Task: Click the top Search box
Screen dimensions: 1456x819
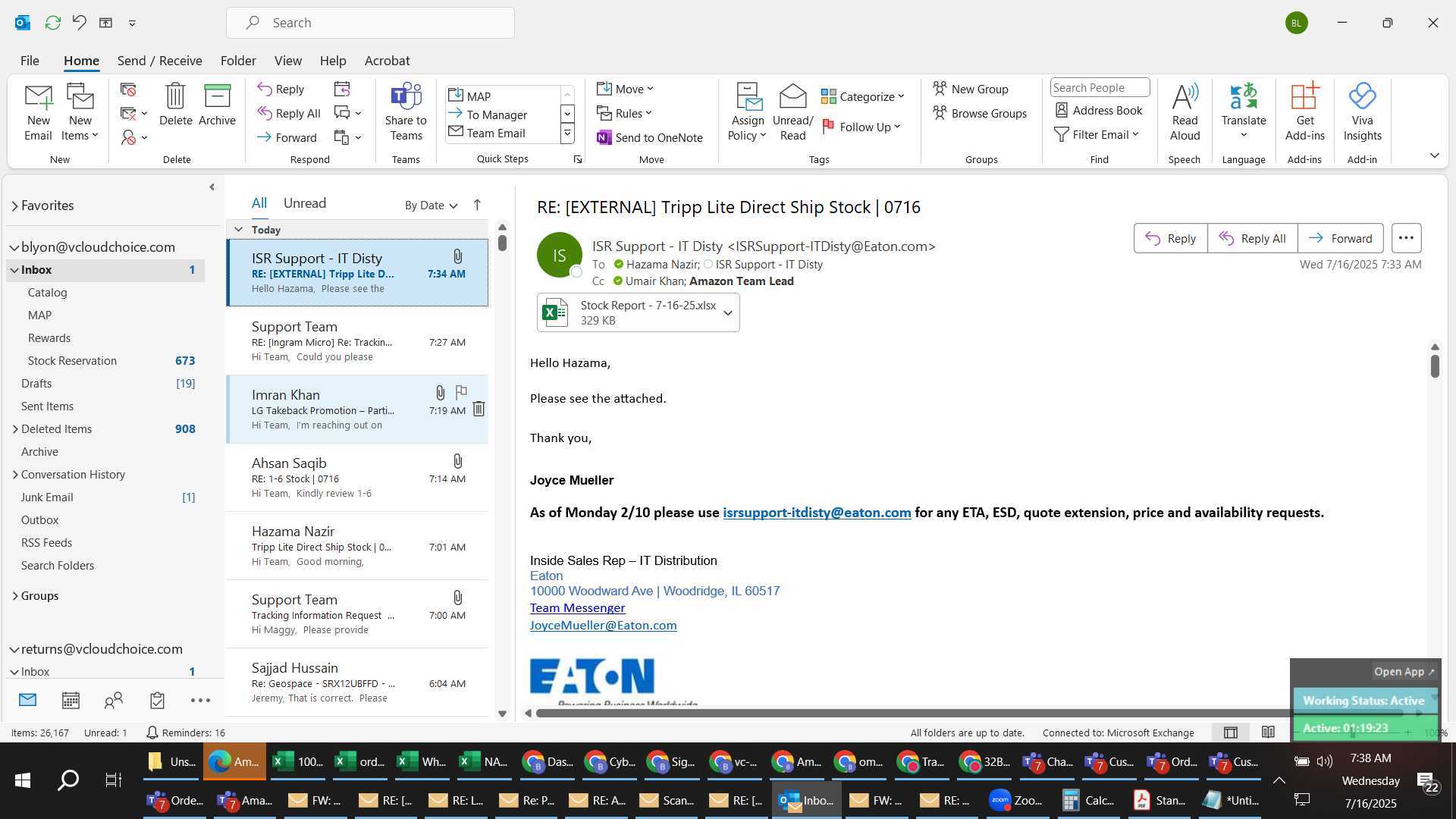Action: click(370, 23)
